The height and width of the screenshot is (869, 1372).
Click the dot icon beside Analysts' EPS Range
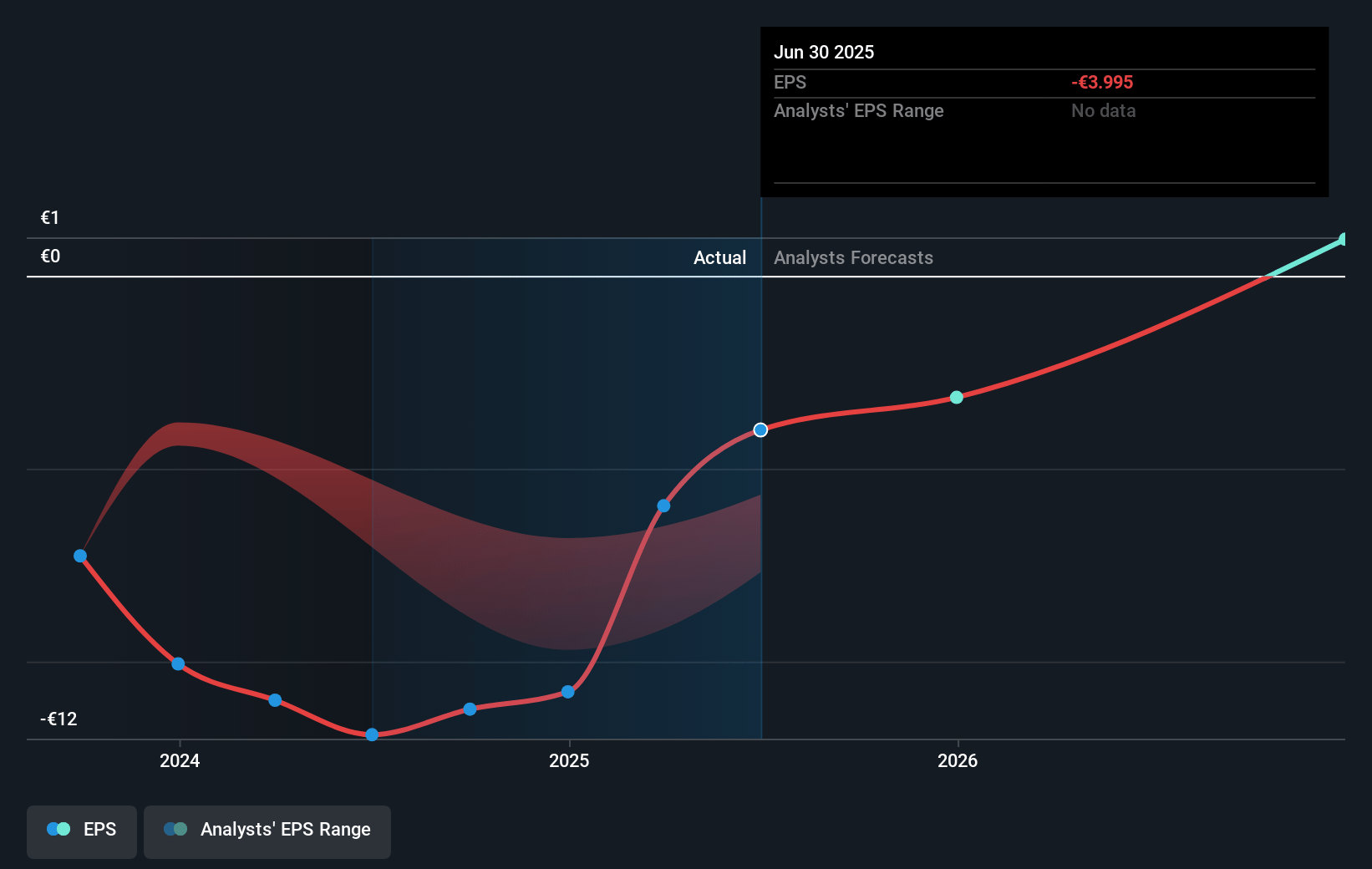[x=175, y=830]
